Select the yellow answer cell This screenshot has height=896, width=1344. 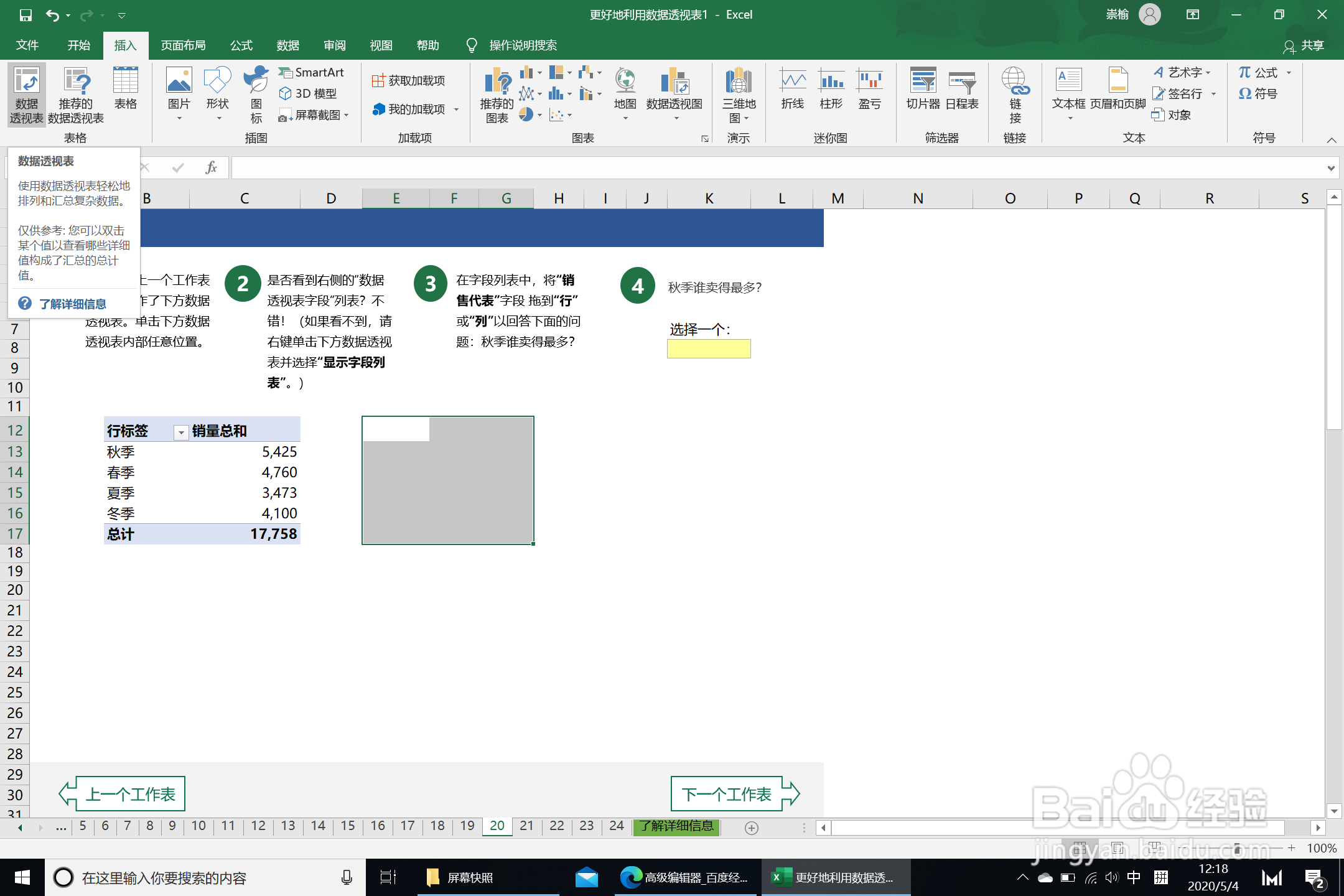(709, 349)
